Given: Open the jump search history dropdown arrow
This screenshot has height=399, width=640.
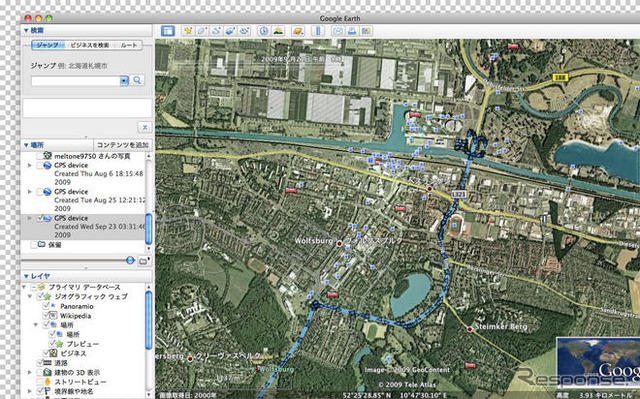Looking at the screenshot, I should pyautogui.click(x=124, y=81).
